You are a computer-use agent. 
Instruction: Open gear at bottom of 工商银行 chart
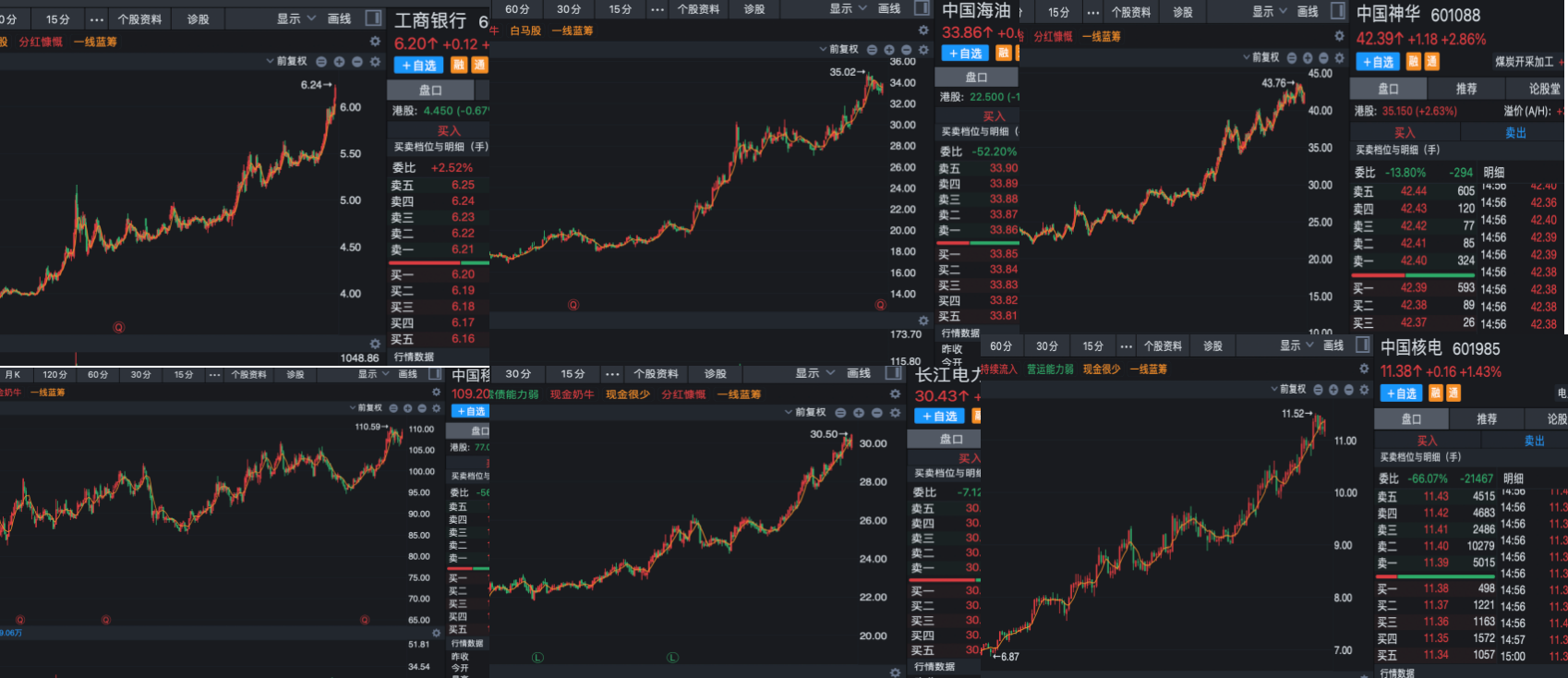point(375,344)
